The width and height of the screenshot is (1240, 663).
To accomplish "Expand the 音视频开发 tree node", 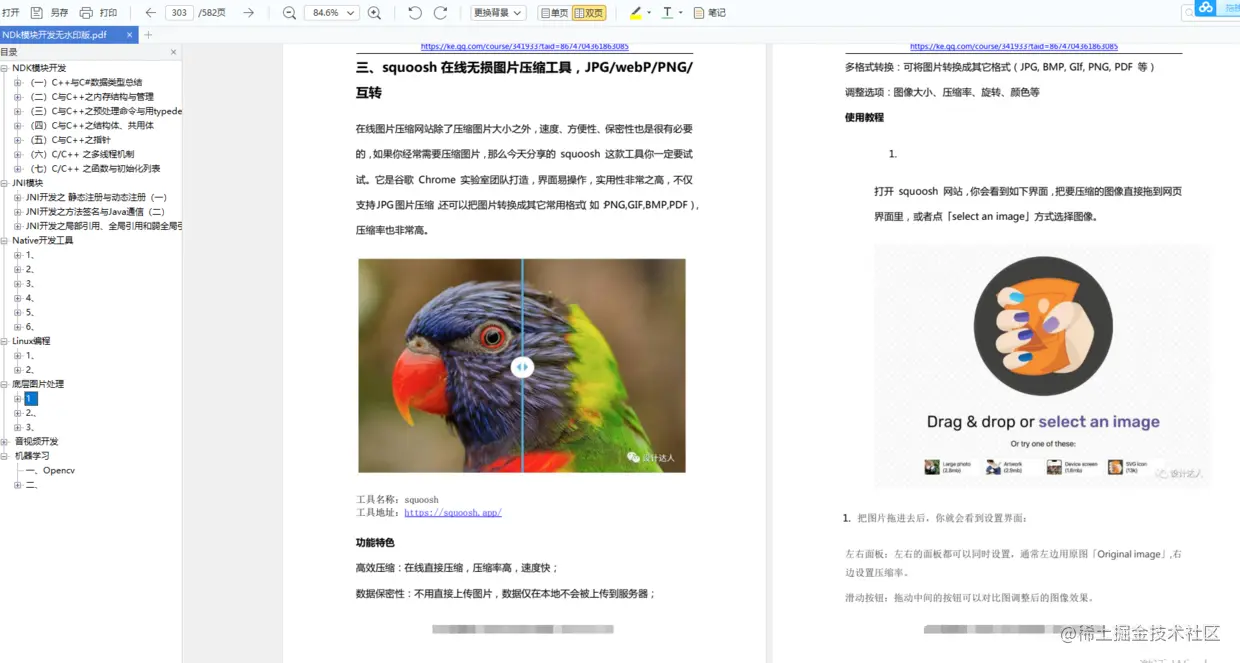I will coord(4,441).
